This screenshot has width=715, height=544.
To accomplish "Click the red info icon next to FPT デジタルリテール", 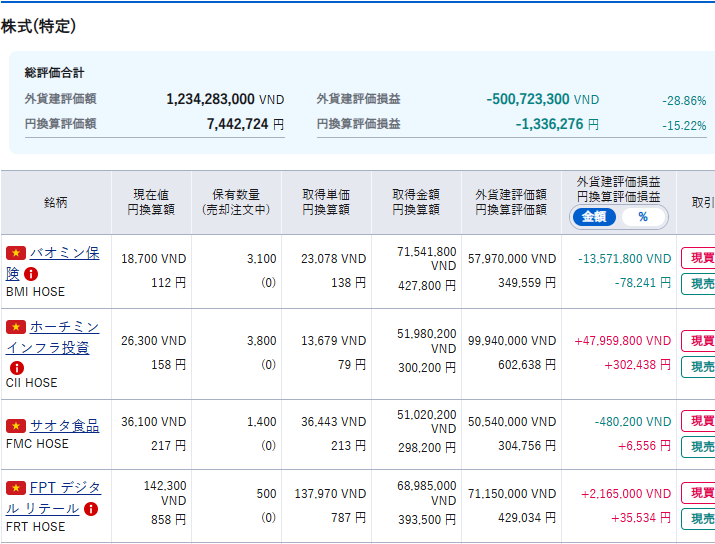I will tap(91, 509).
